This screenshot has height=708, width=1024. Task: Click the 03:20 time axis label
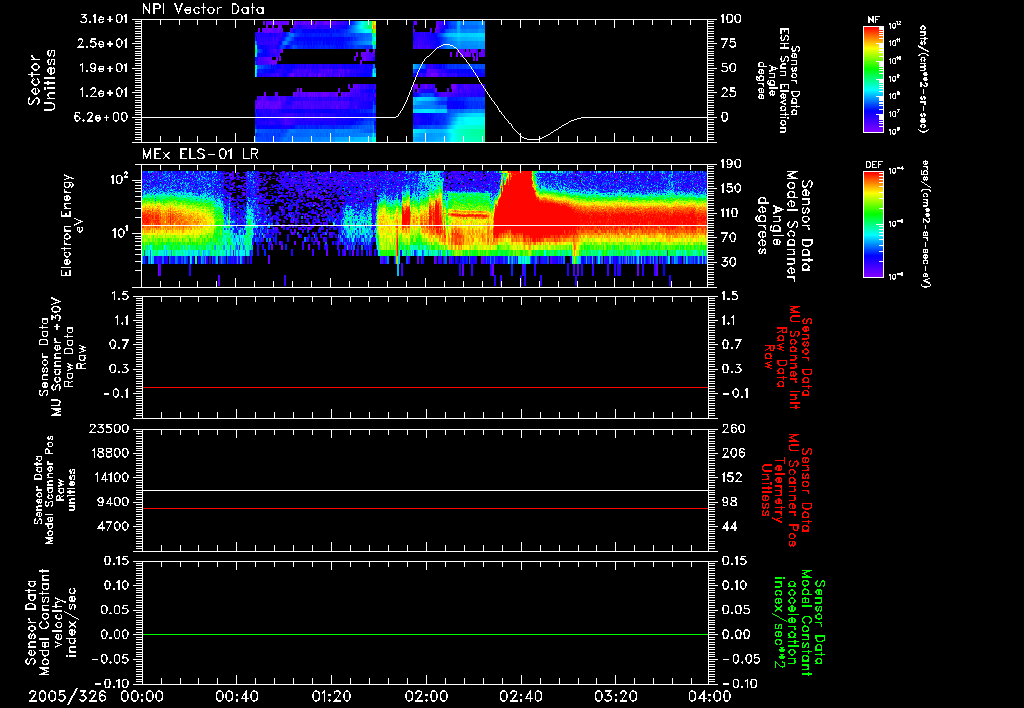(615, 696)
